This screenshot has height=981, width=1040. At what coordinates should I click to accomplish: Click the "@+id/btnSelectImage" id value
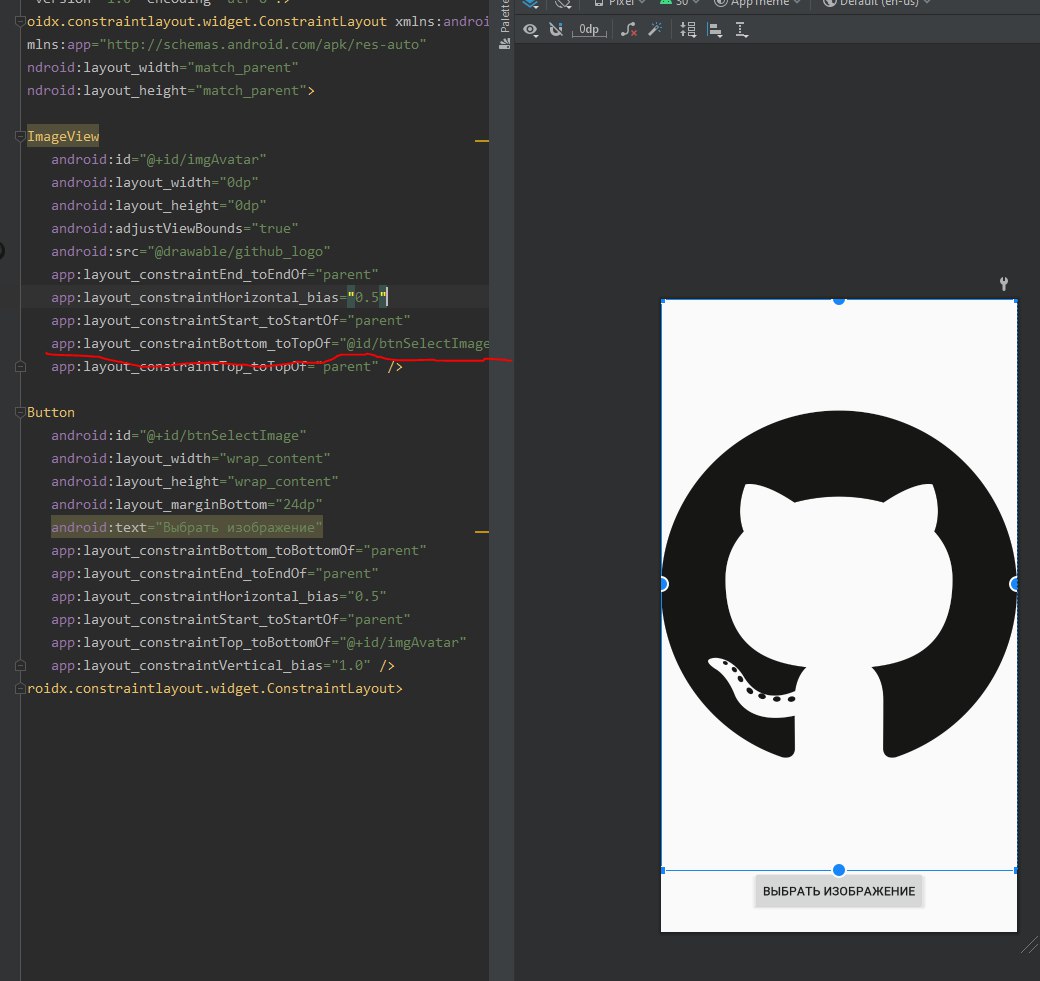coord(223,435)
